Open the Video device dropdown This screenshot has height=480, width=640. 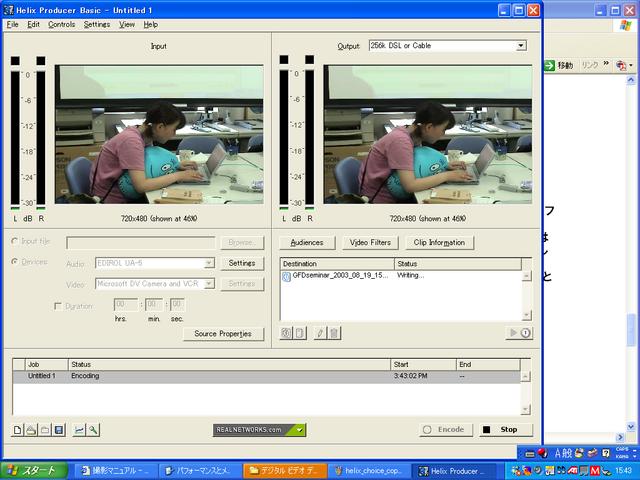click(209, 283)
